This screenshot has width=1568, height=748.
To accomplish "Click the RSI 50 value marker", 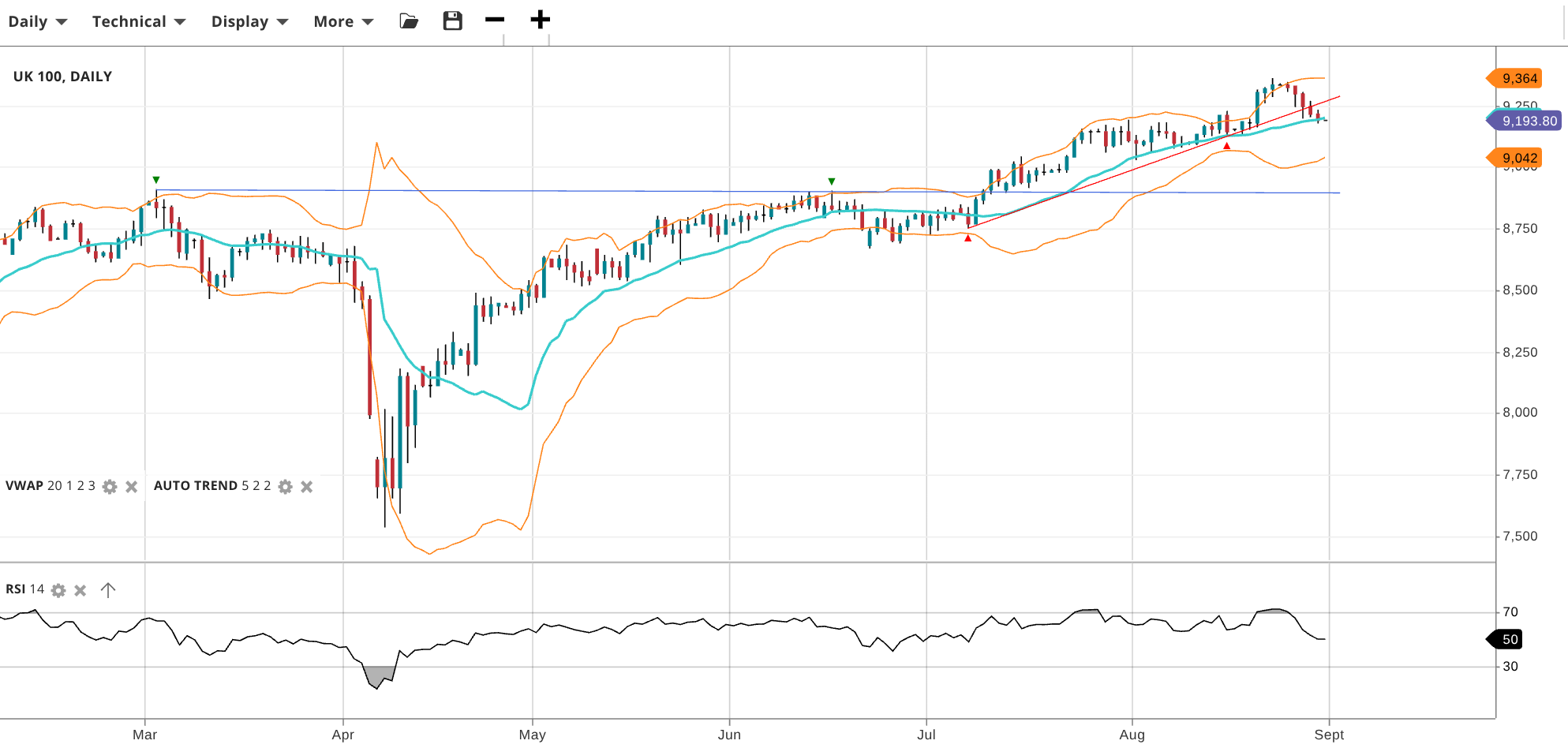I will 1508,639.
